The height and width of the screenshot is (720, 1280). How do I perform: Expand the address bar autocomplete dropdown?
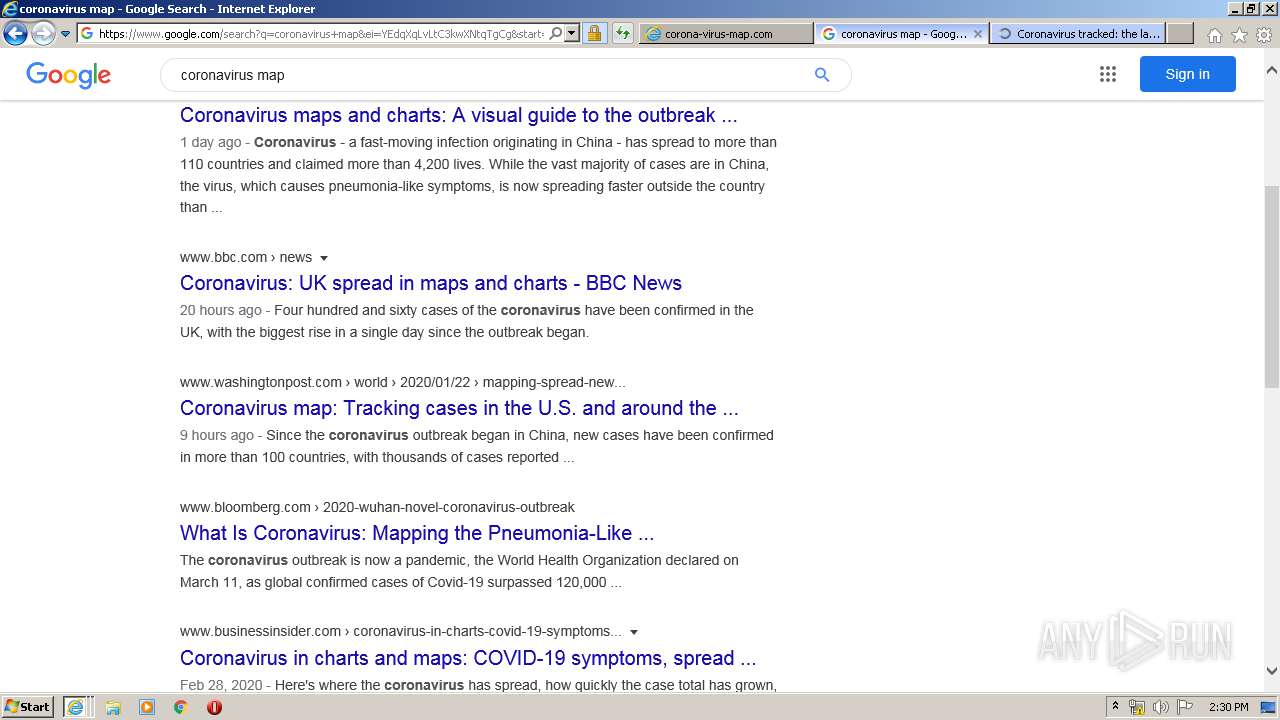point(572,33)
